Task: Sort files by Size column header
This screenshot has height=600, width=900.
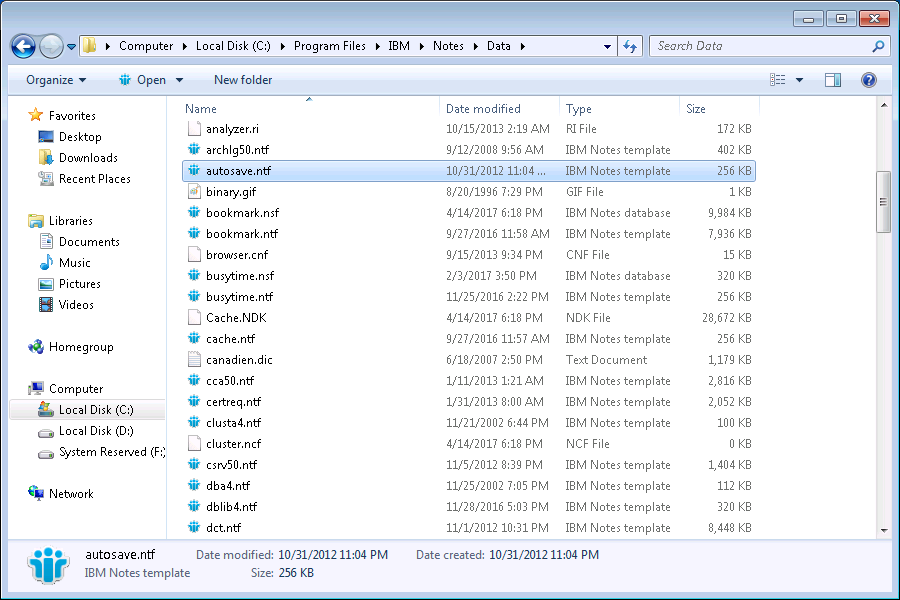Action: pos(696,109)
